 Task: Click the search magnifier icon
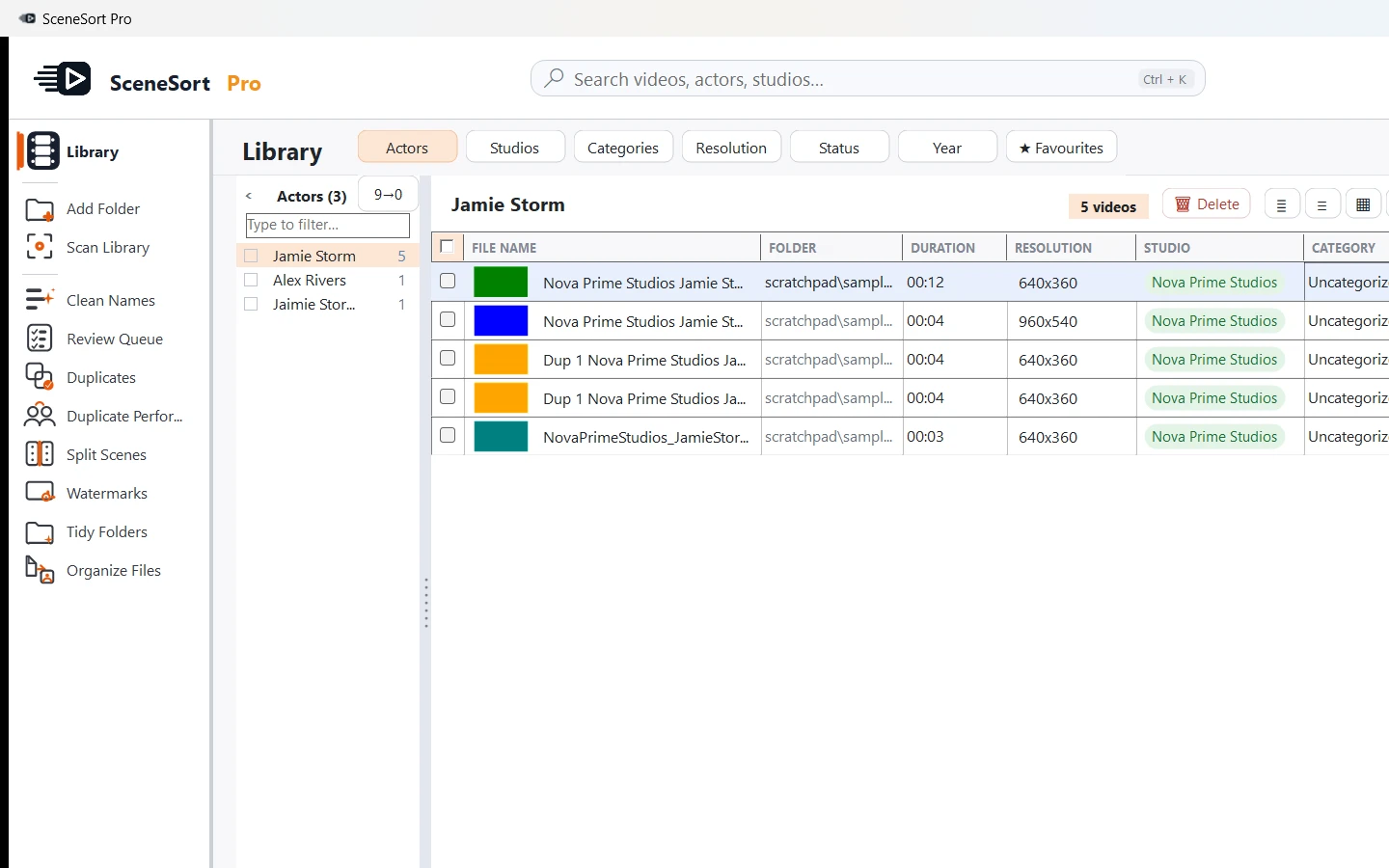(554, 78)
